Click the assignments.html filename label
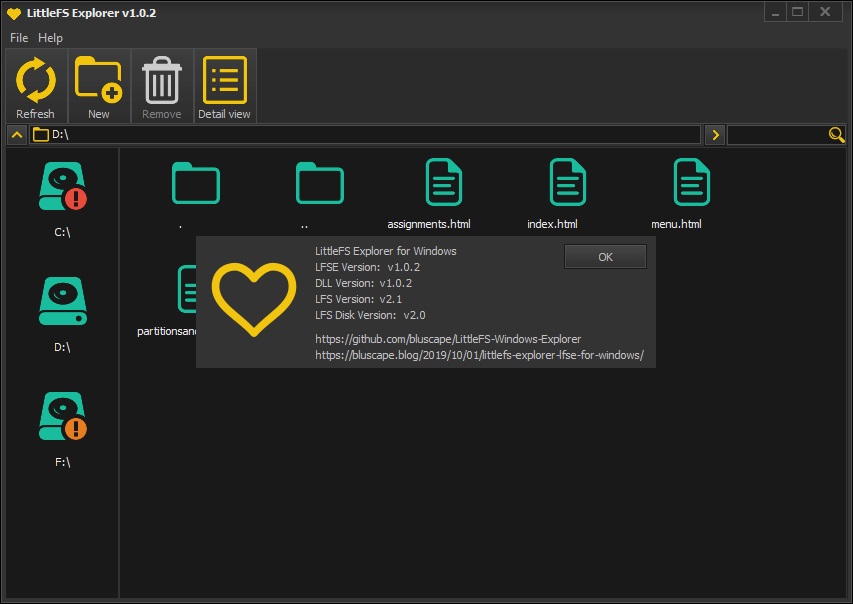The image size is (853, 604). click(429, 224)
